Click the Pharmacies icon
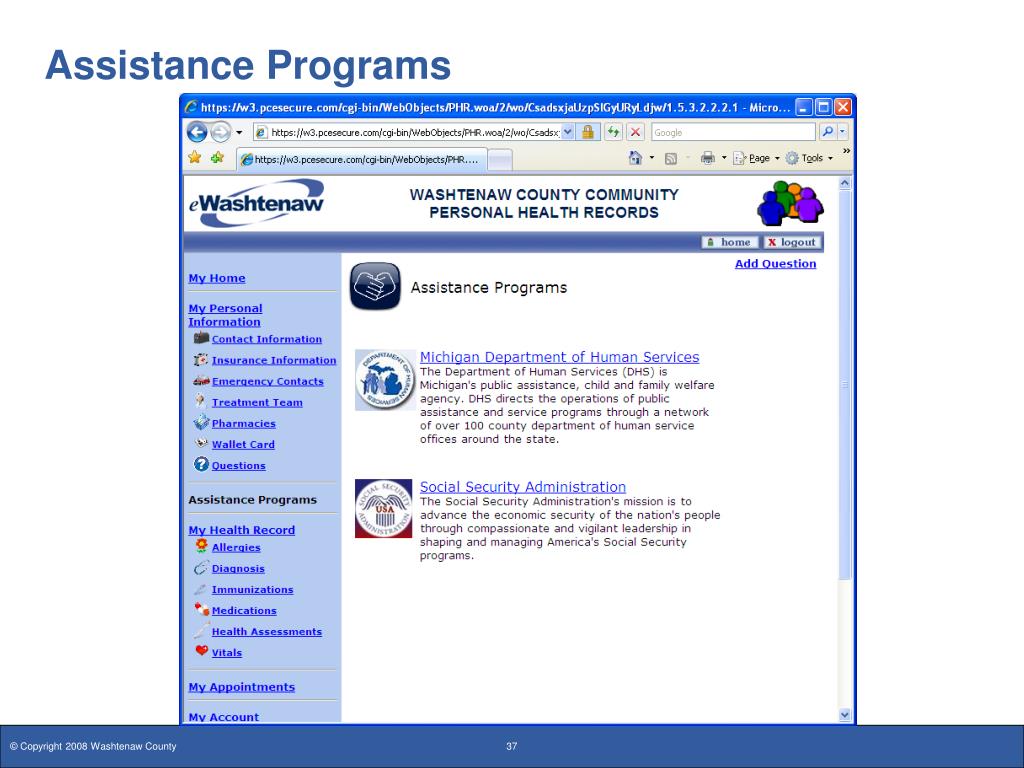Image resolution: width=1024 pixels, height=768 pixels. point(201,422)
